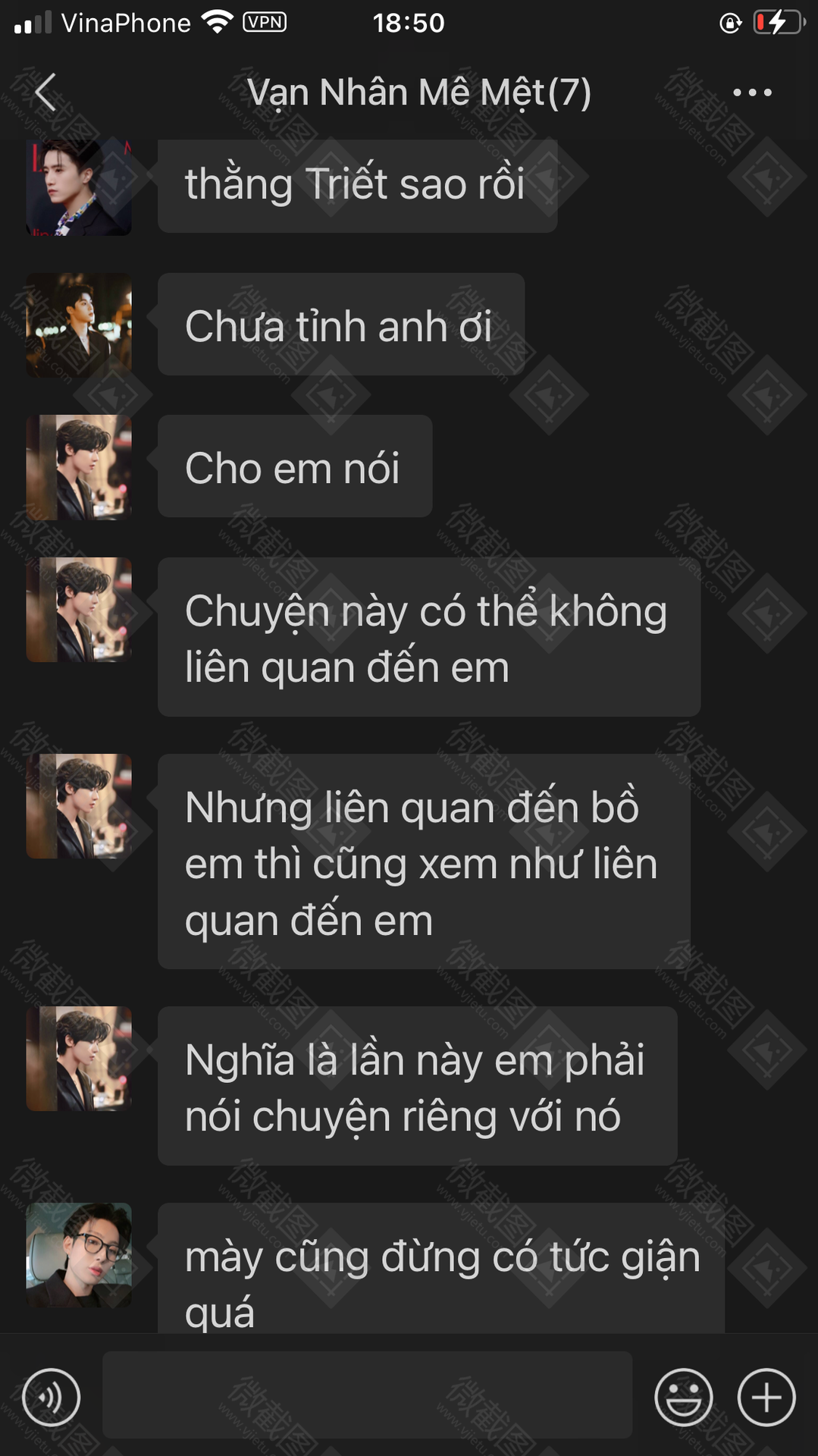Tap 'Nghĩa là lần này em phải' bubble
This screenshot has height=1456, width=818.
click(x=417, y=1086)
